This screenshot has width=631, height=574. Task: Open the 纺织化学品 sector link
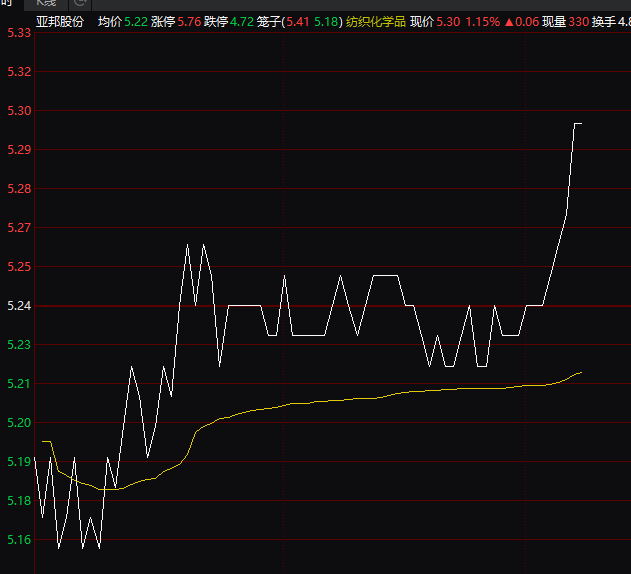(x=375, y=21)
